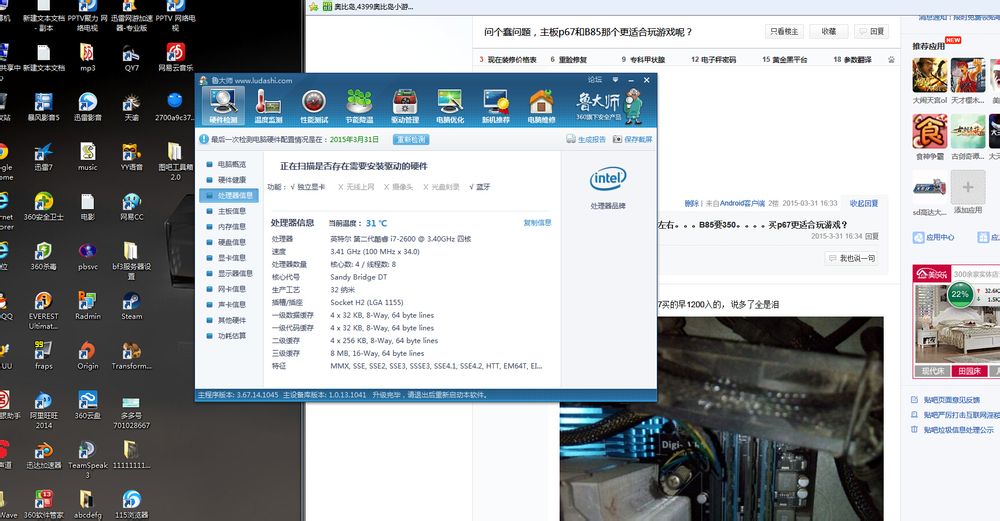Open the fraps desktop shortcut
The height and width of the screenshot is (521, 1000).
[43, 355]
